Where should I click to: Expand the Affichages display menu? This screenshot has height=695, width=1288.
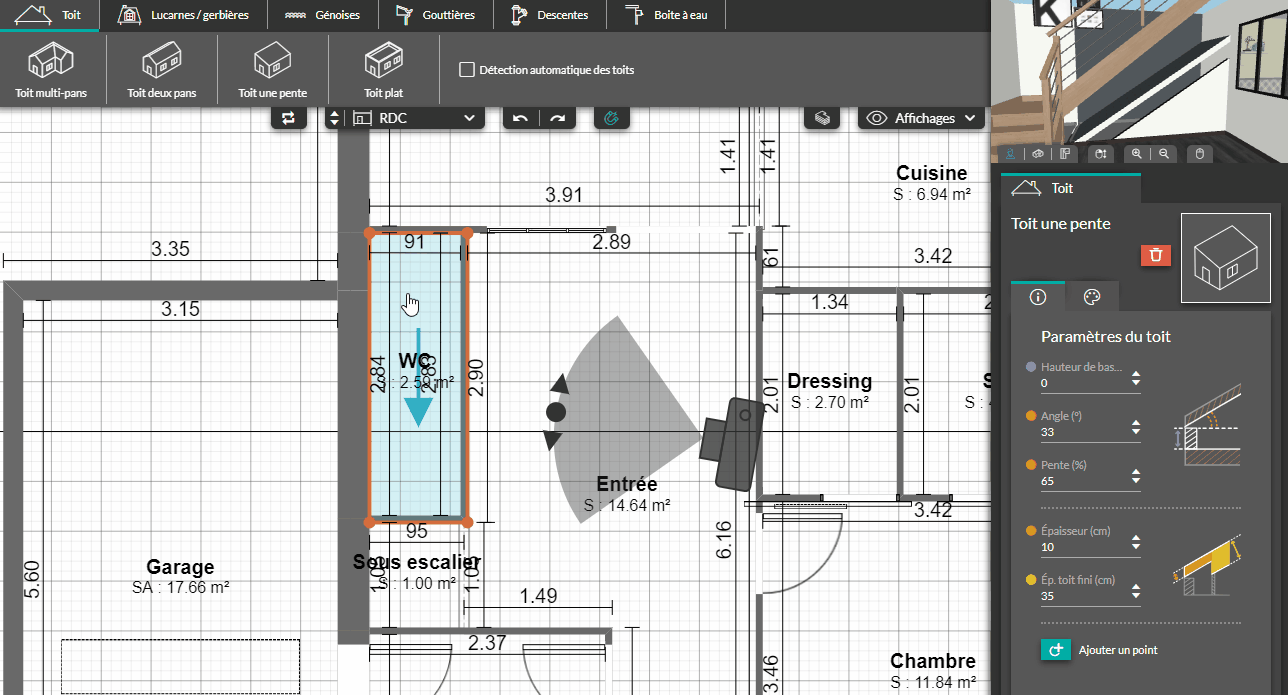922,118
